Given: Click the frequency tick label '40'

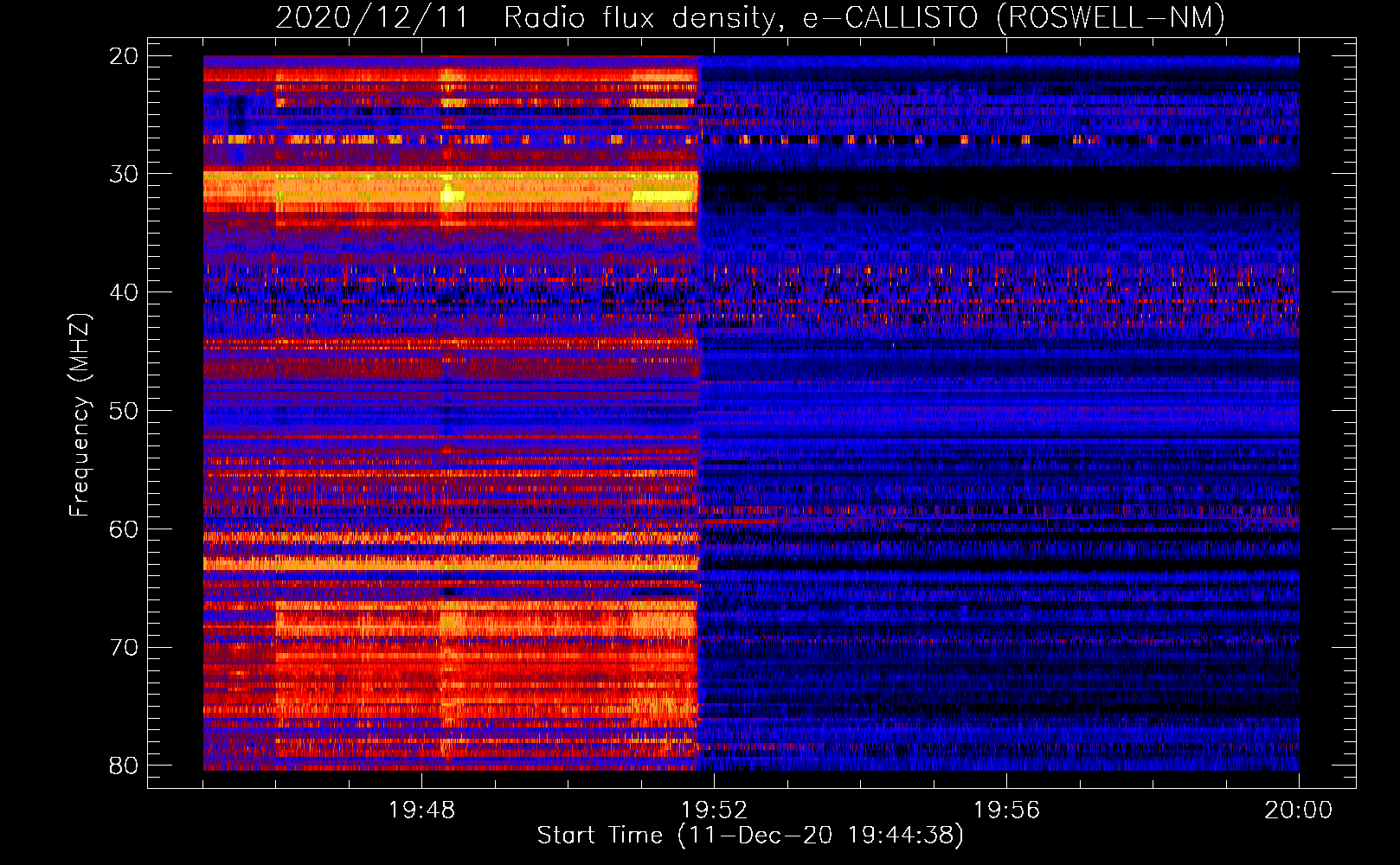Looking at the screenshot, I should pyautogui.click(x=124, y=292).
